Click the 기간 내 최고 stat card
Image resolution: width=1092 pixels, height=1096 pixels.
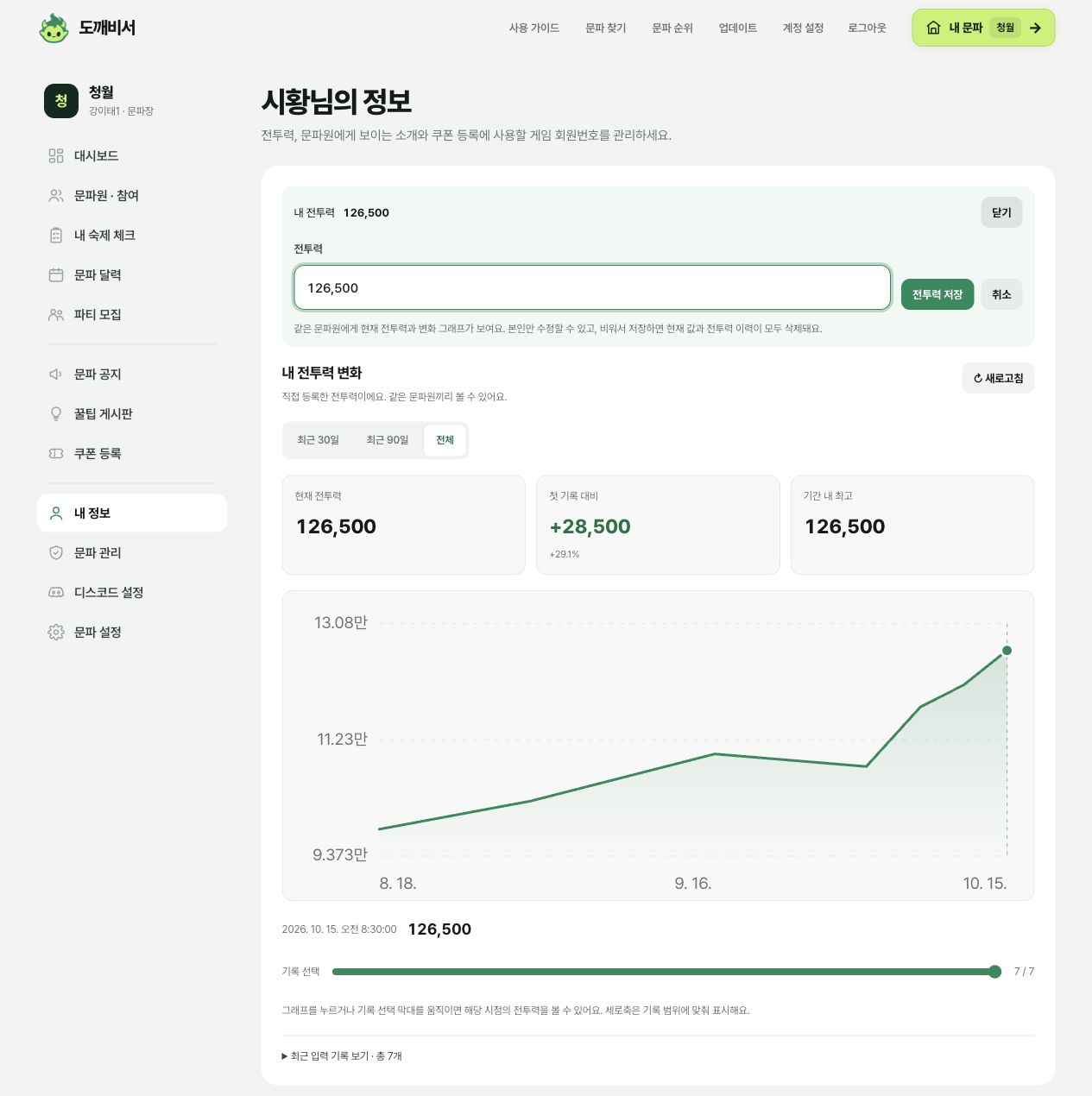[x=912, y=525]
